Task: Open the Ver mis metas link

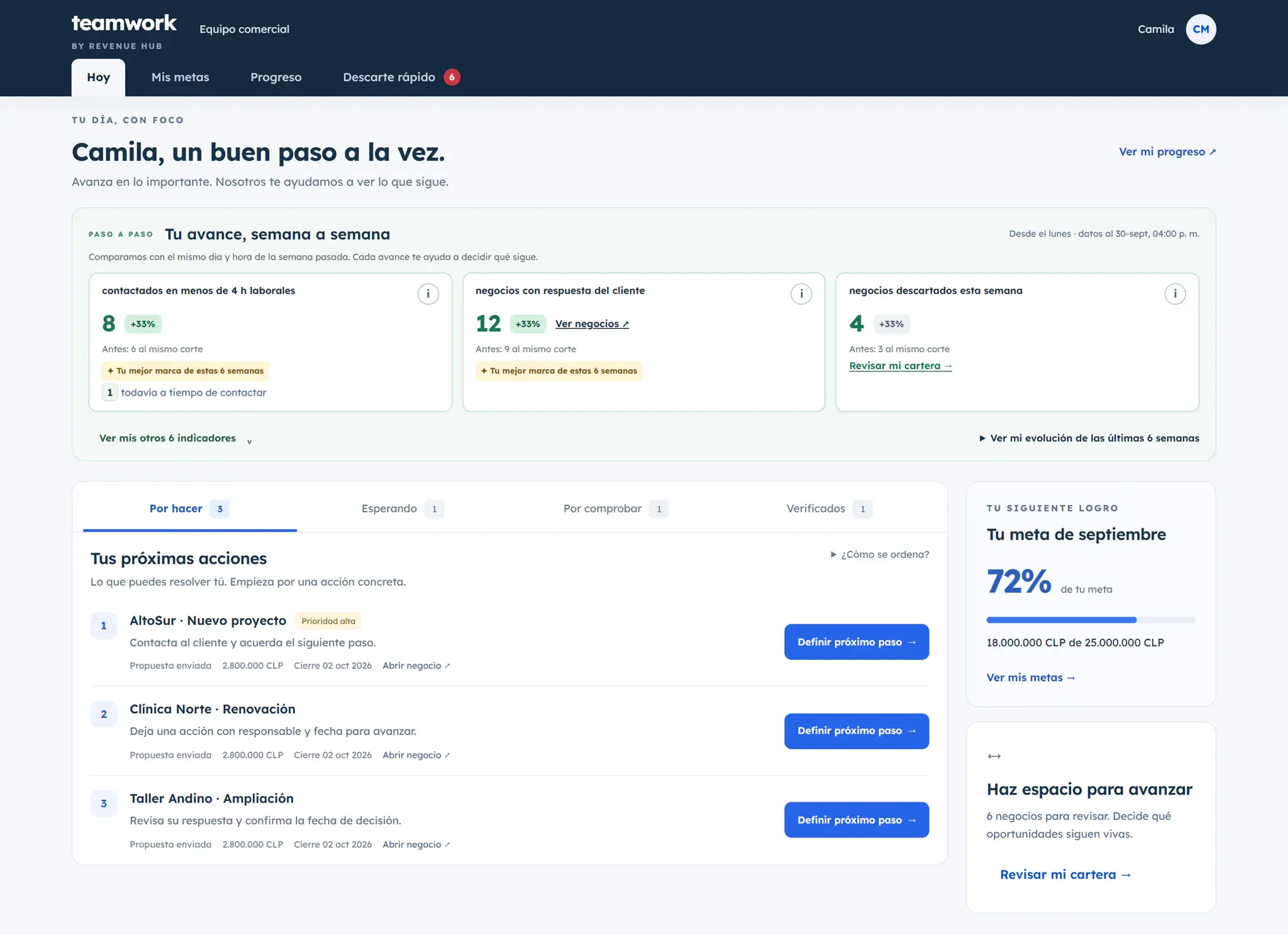Action: (x=1031, y=677)
